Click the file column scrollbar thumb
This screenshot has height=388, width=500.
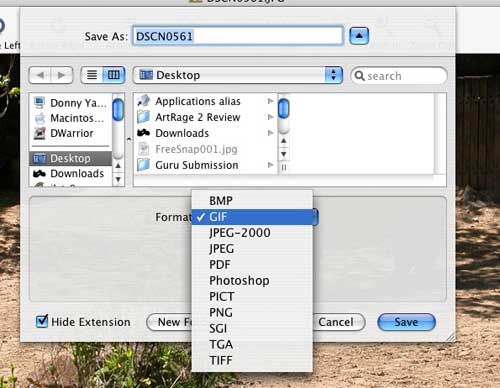[283, 108]
